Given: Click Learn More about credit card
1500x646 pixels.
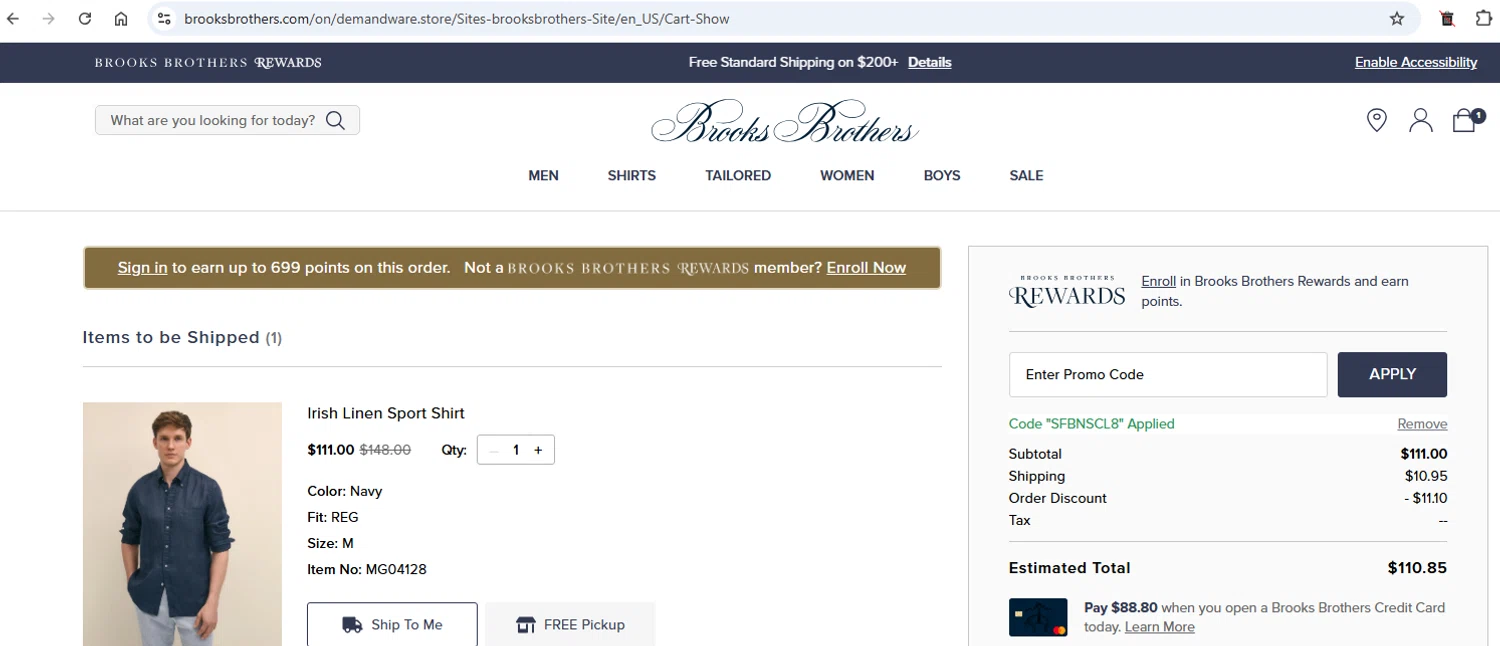Looking at the screenshot, I should tap(1159, 627).
